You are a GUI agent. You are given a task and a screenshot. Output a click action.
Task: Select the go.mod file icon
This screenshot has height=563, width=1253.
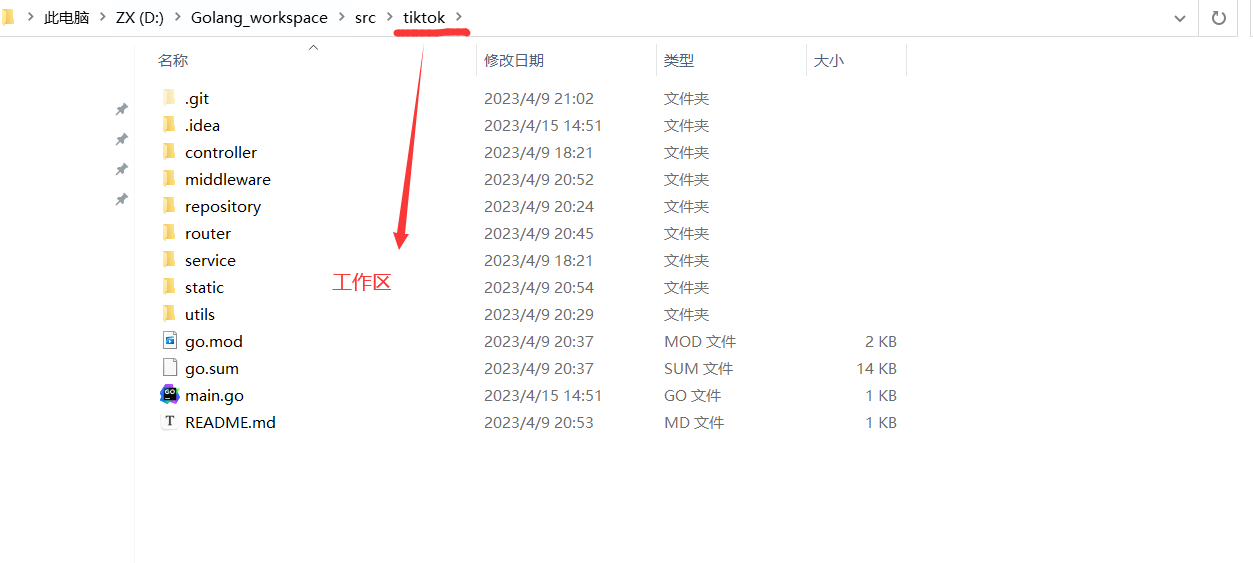[x=169, y=341]
